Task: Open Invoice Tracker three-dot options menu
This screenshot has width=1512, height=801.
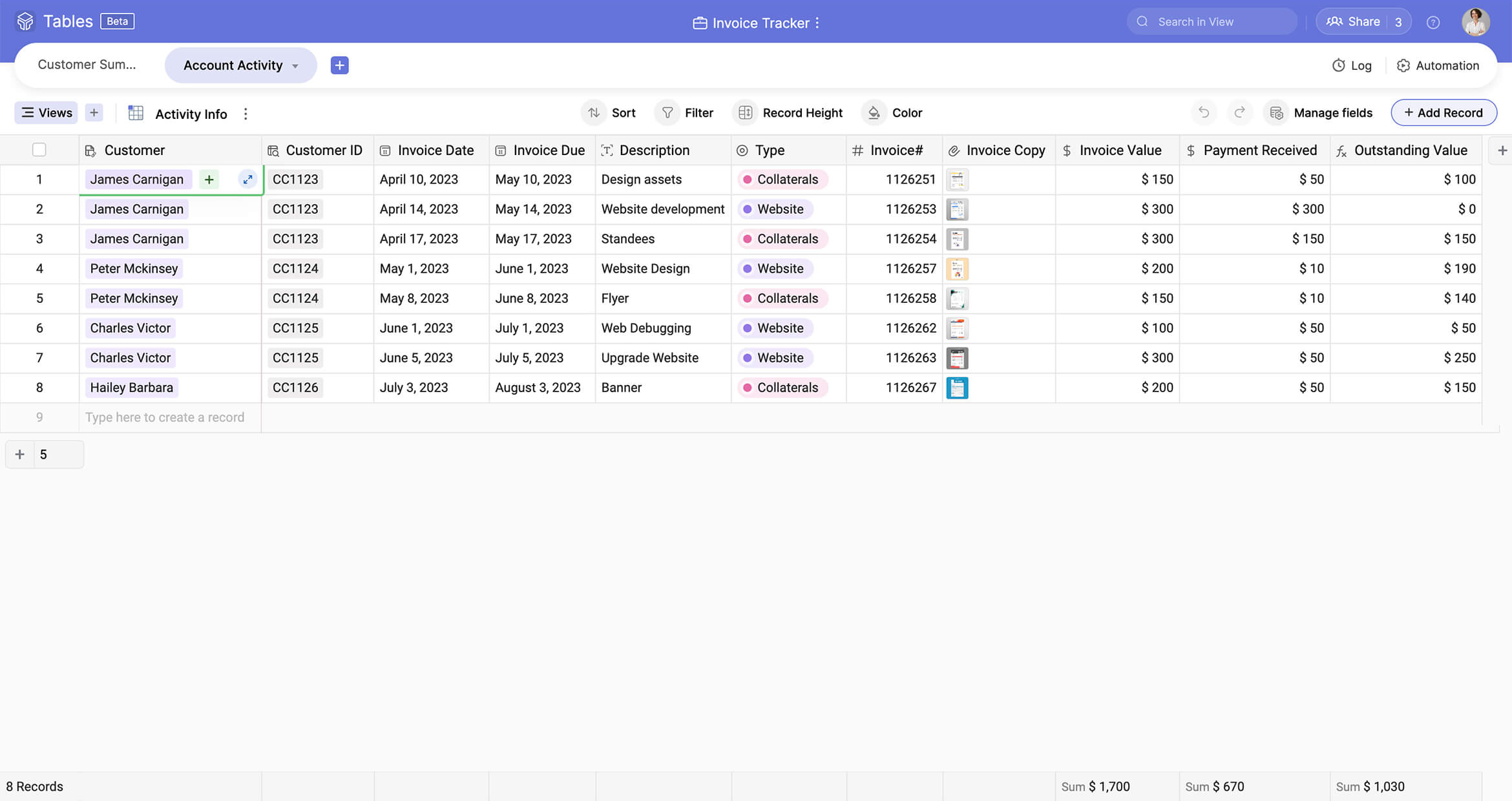Action: coord(817,23)
